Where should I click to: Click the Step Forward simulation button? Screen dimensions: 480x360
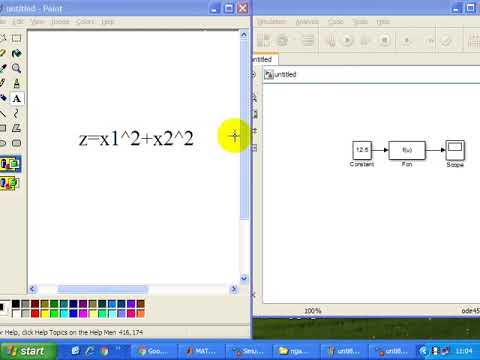click(x=365, y=41)
